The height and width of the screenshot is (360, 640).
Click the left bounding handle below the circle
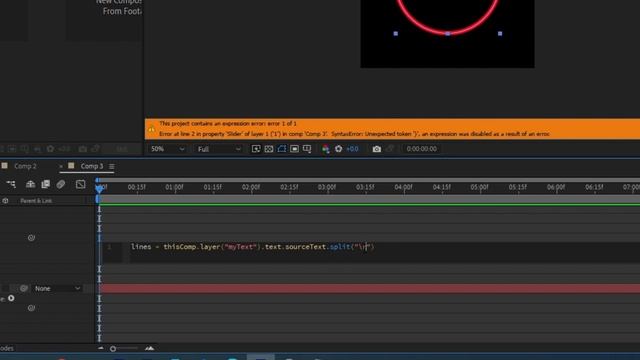396,33
